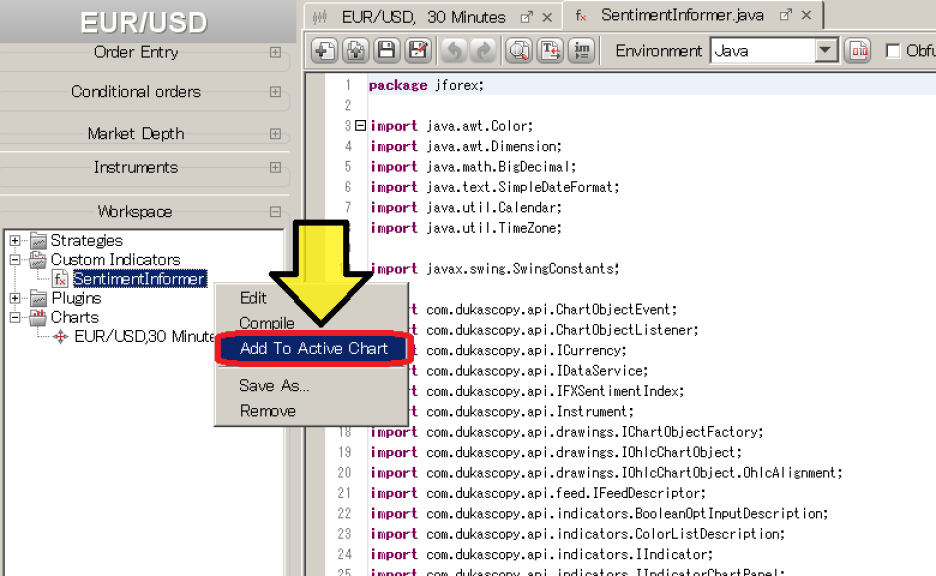This screenshot has width=936, height=576.
Task: Undock the EUR/USD 30 Minutes tab
Action: coord(526,17)
